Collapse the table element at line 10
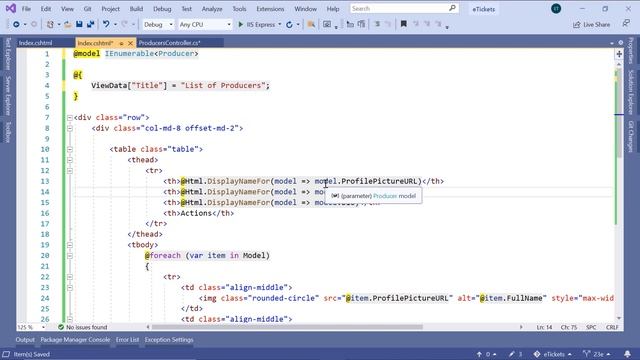Image resolution: width=640 pixels, height=360 pixels. [x=70, y=149]
